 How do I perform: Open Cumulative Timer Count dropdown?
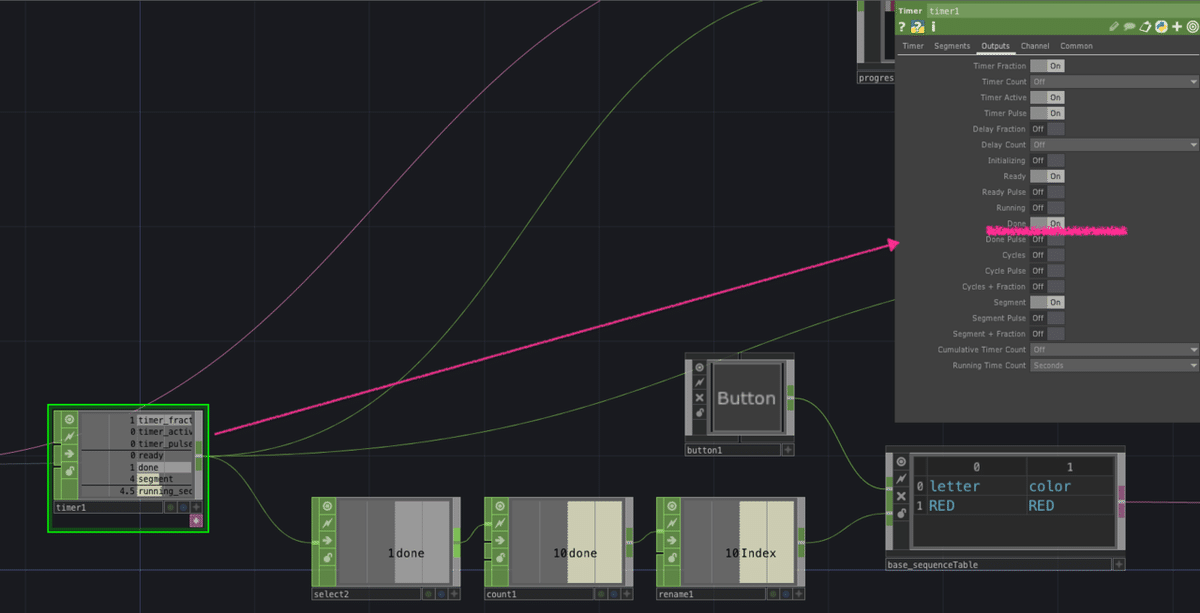pyautogui.click(x=1114, y=349)
